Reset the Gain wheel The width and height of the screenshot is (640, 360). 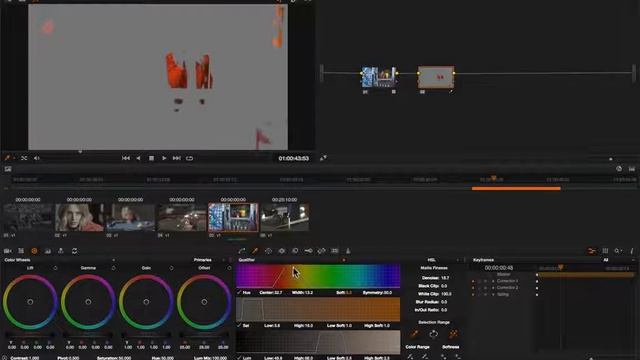point(171,268)
